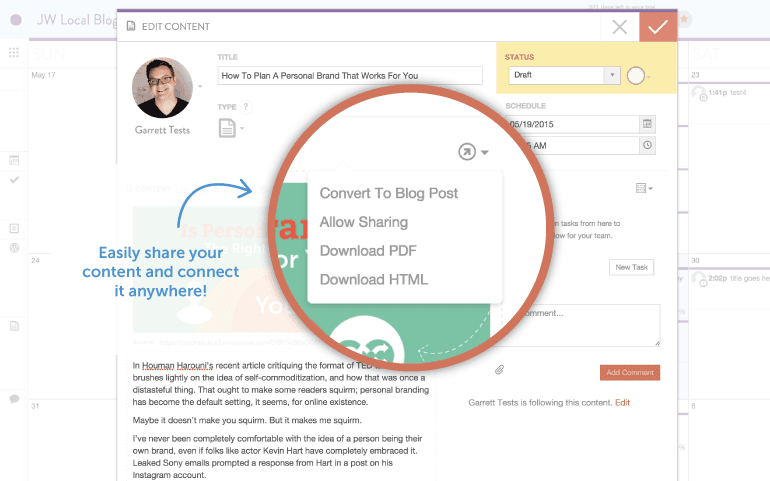Click the New Task button

coord(632,267)
